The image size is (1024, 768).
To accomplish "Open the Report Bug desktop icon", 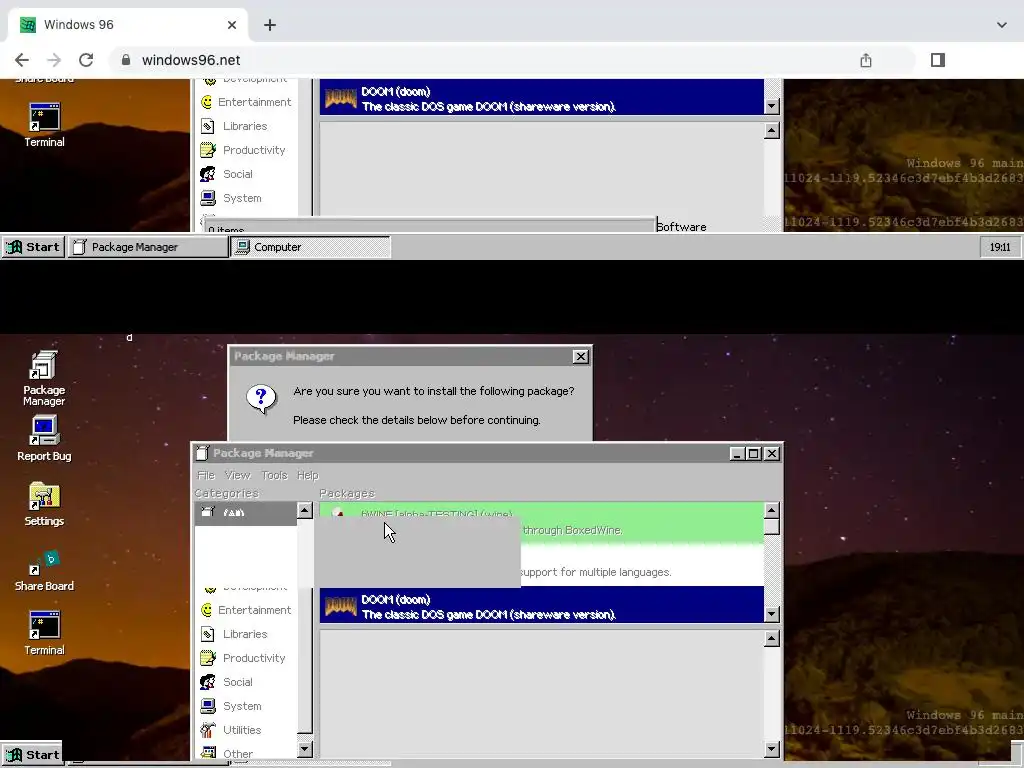I will 44,438.
